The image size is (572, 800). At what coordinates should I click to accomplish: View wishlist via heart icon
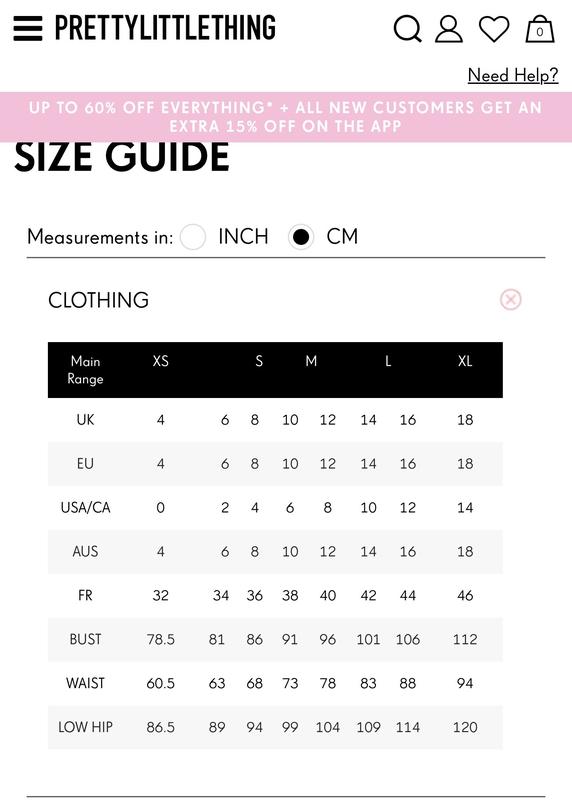click(x=494, y=29)
